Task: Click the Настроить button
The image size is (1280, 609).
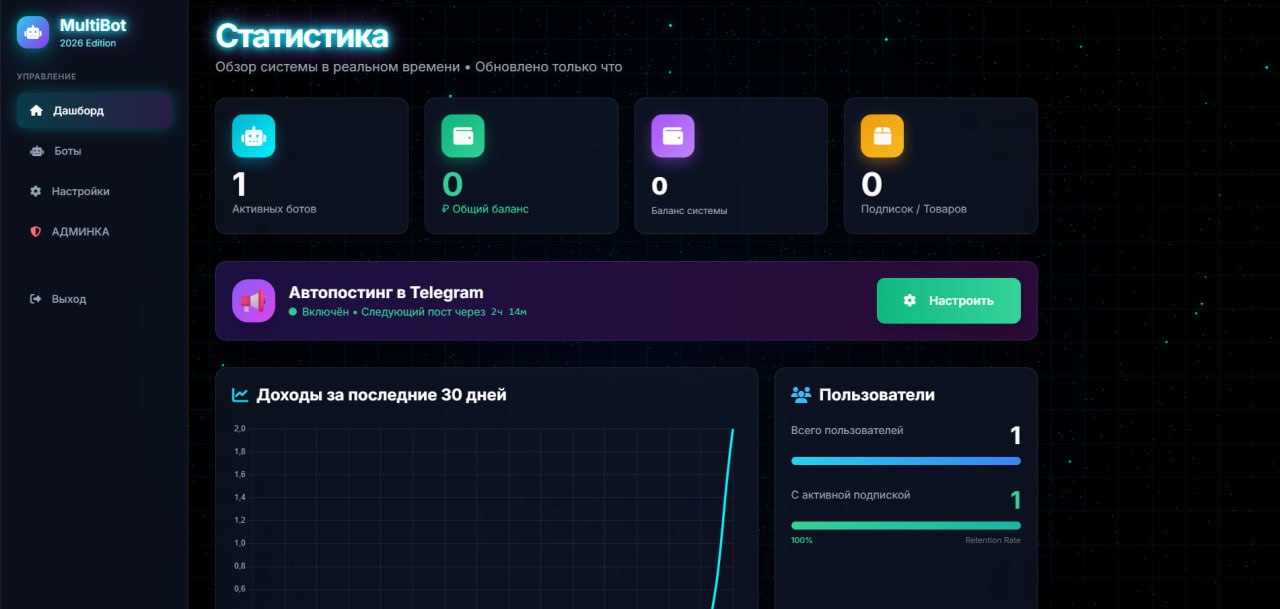Action: (x=949, y=301)
